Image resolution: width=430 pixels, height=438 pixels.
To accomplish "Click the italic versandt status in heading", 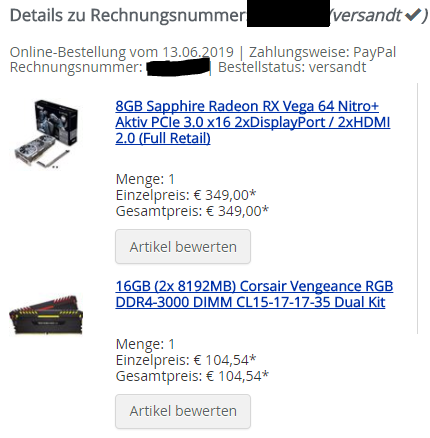I will click(367, 15).
